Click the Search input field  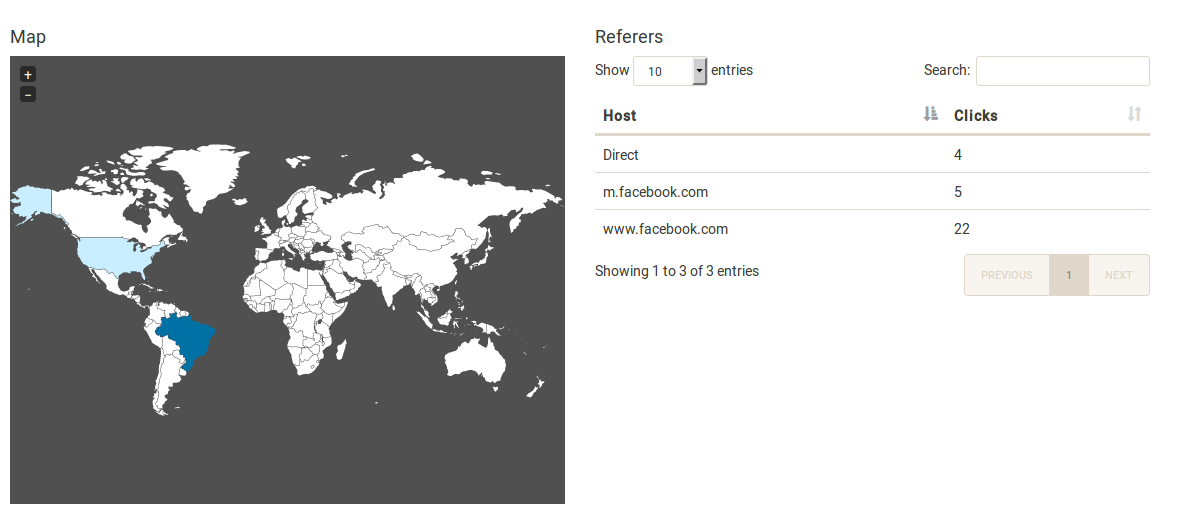[x=1062, y=71]
